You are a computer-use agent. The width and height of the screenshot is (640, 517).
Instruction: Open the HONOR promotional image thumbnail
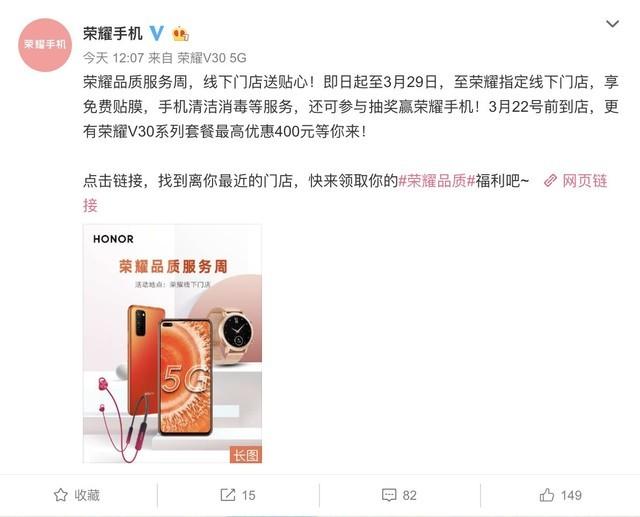[x=172, y=344]
